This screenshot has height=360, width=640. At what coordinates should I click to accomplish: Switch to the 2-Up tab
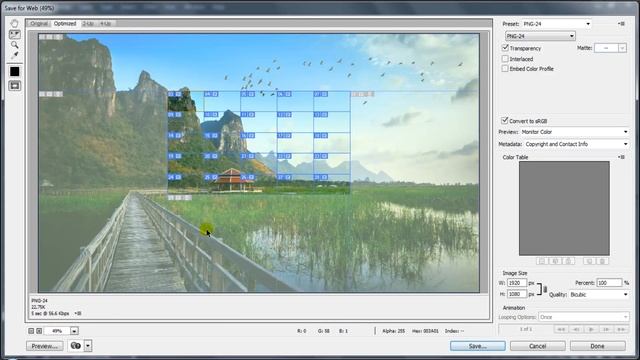[x=88, y=24]
